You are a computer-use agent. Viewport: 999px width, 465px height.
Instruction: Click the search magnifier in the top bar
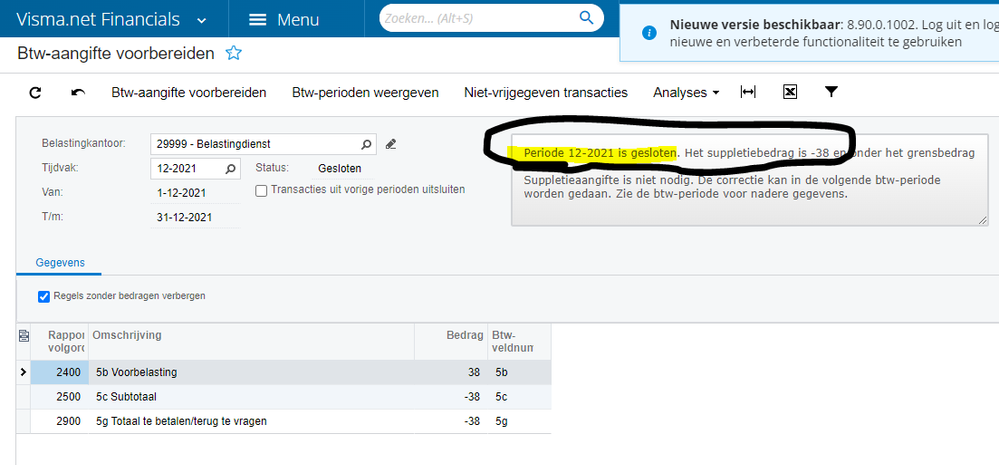(586, 18)
